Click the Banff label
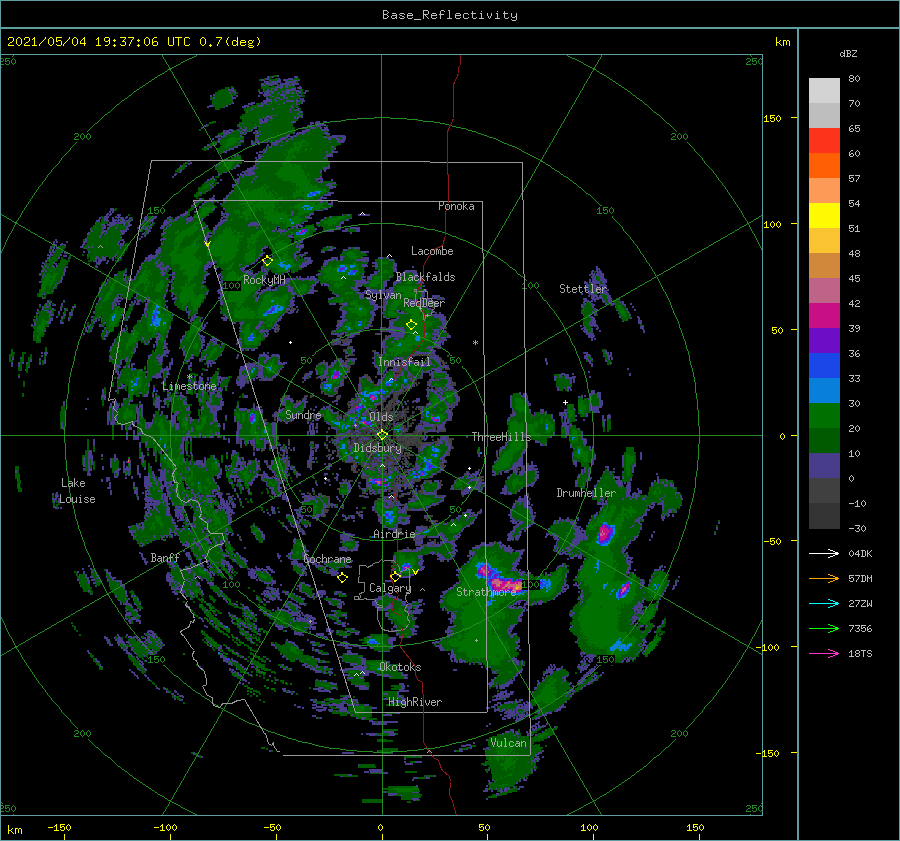900x841 pixels. coord(165,557)
